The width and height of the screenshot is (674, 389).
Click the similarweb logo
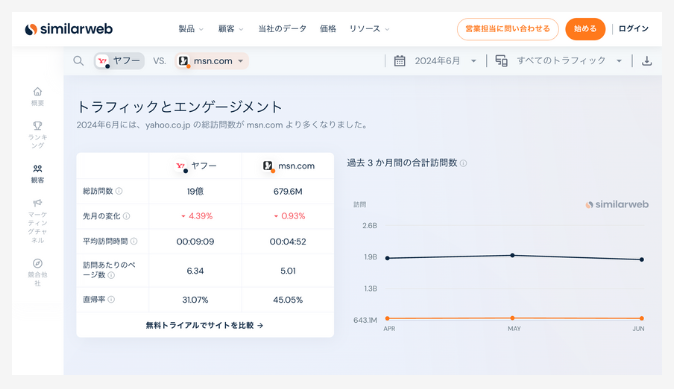pyautogui.click(x=69, y=29)
